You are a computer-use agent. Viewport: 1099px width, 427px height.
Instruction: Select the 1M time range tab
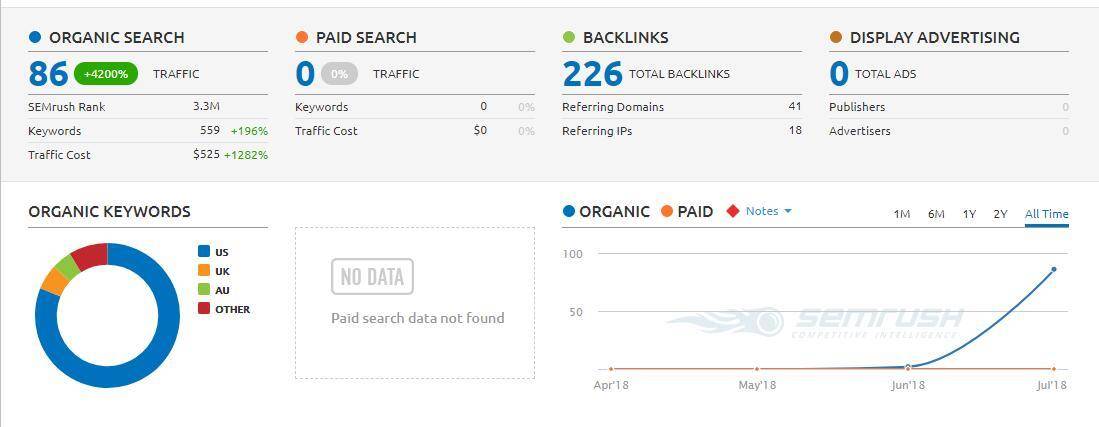[901, 214]
